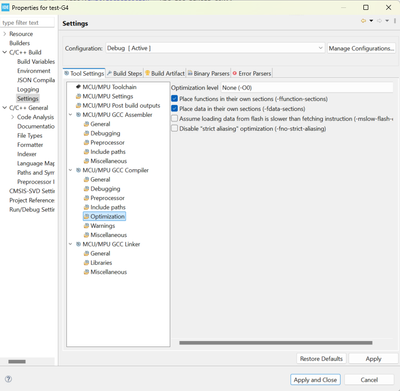Switch to the Build Artifact tab
This screenshot has height=391, width=400.
(x=165, y=73)
